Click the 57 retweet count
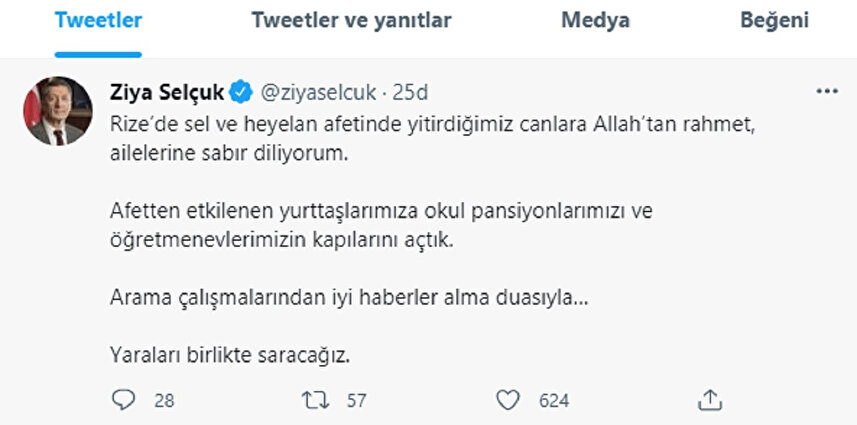This screenshot has width=857, height=425. 356,401
